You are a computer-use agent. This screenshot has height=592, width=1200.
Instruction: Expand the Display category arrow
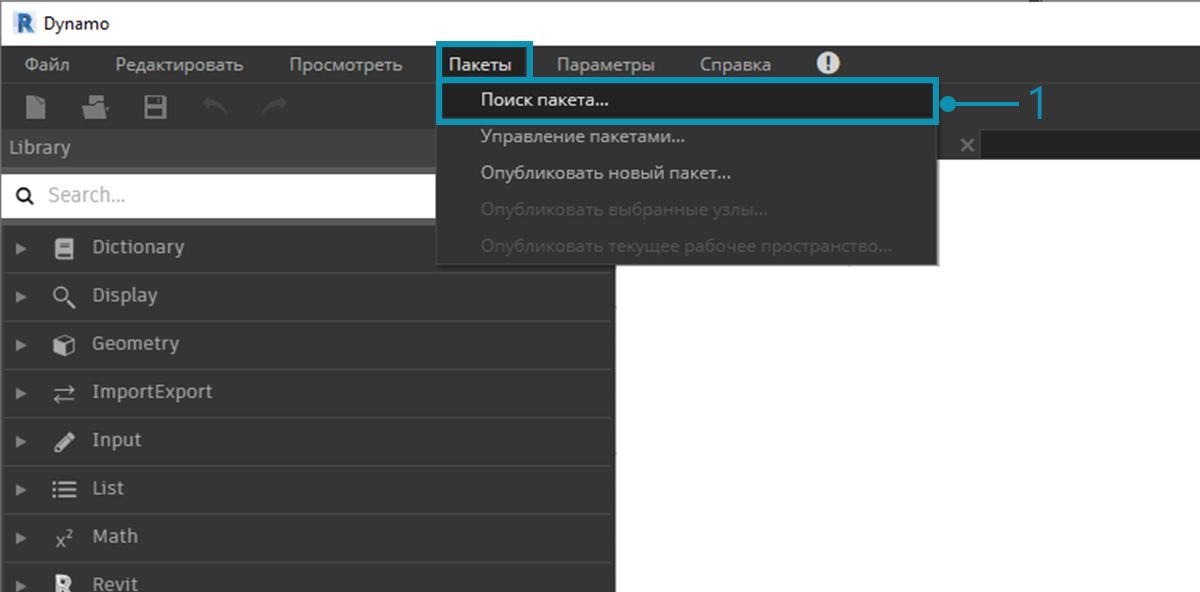pyautogui.click(x=21, y=297)
